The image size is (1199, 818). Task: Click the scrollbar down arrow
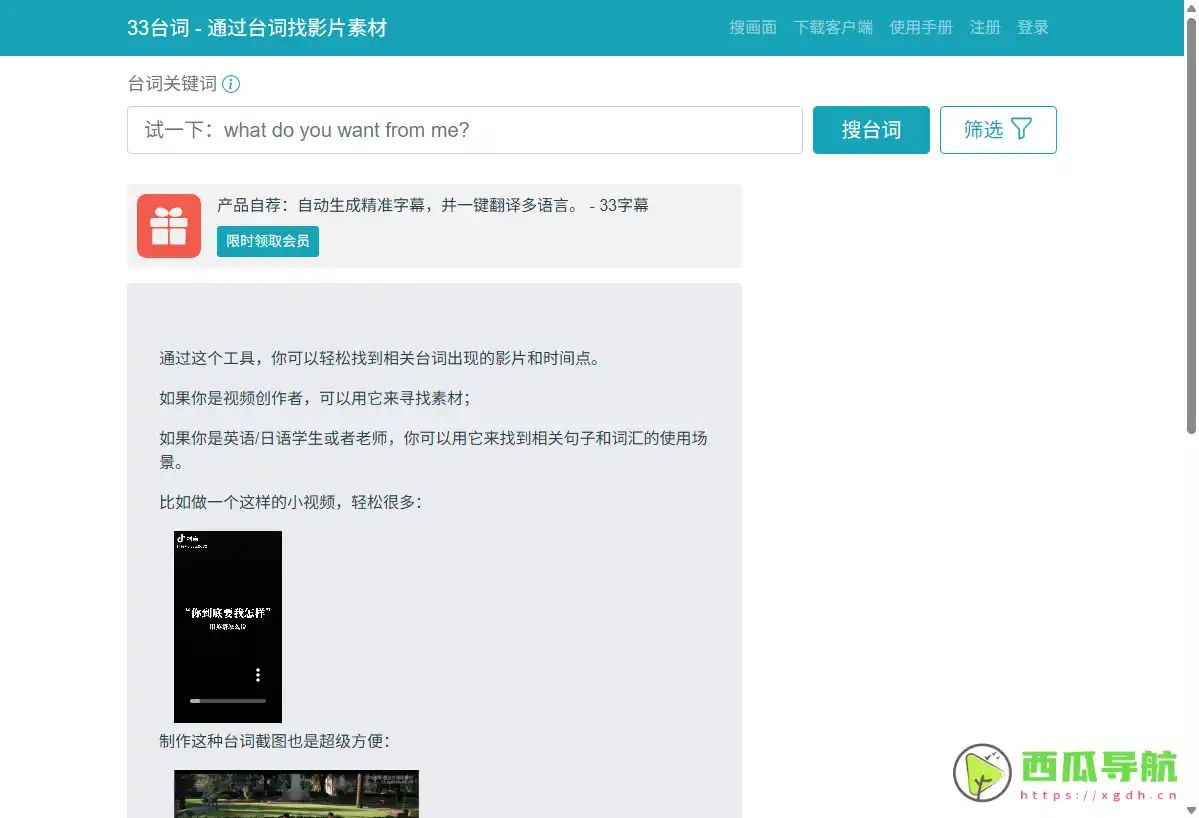coord(1190,810)
